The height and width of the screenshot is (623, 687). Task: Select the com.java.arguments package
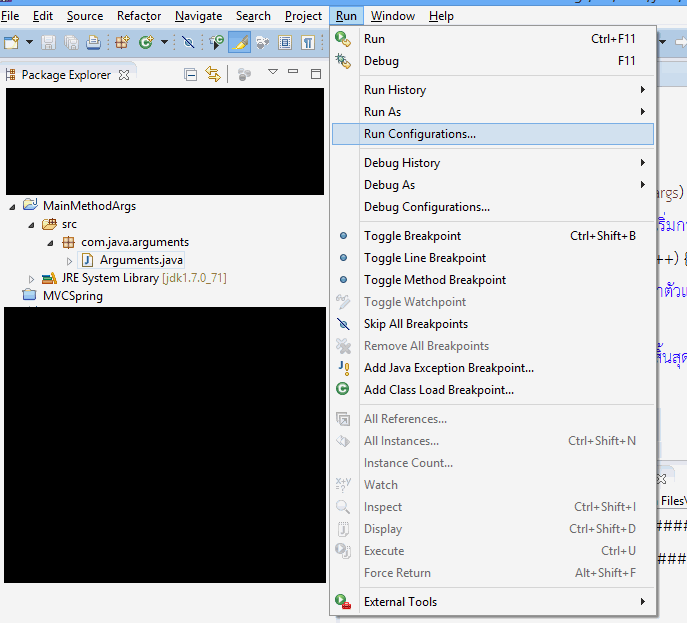pos(135,242)
